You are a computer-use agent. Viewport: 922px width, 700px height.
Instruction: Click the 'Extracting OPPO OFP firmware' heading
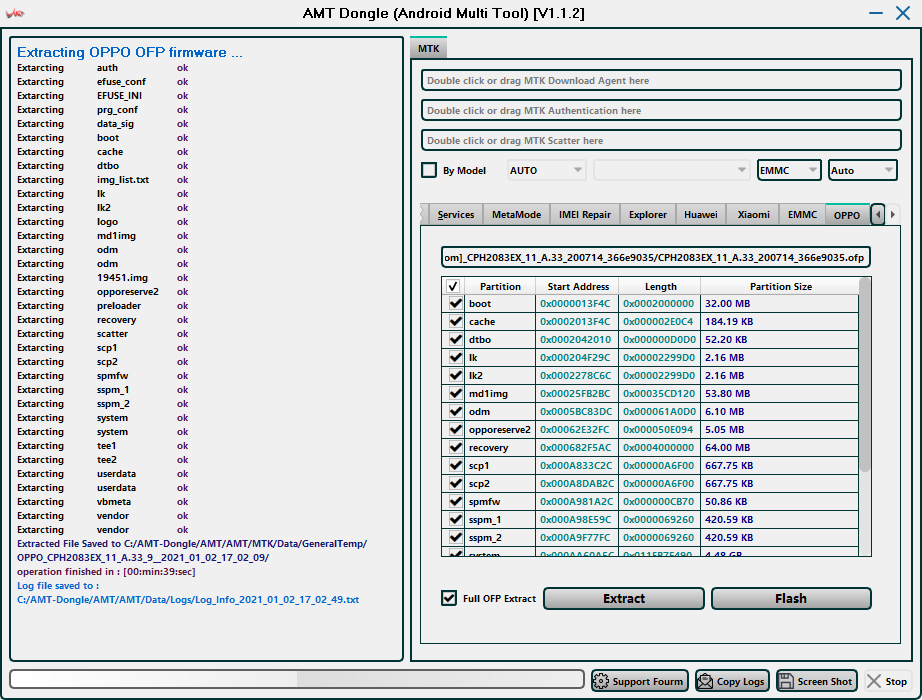coord(129,52)
